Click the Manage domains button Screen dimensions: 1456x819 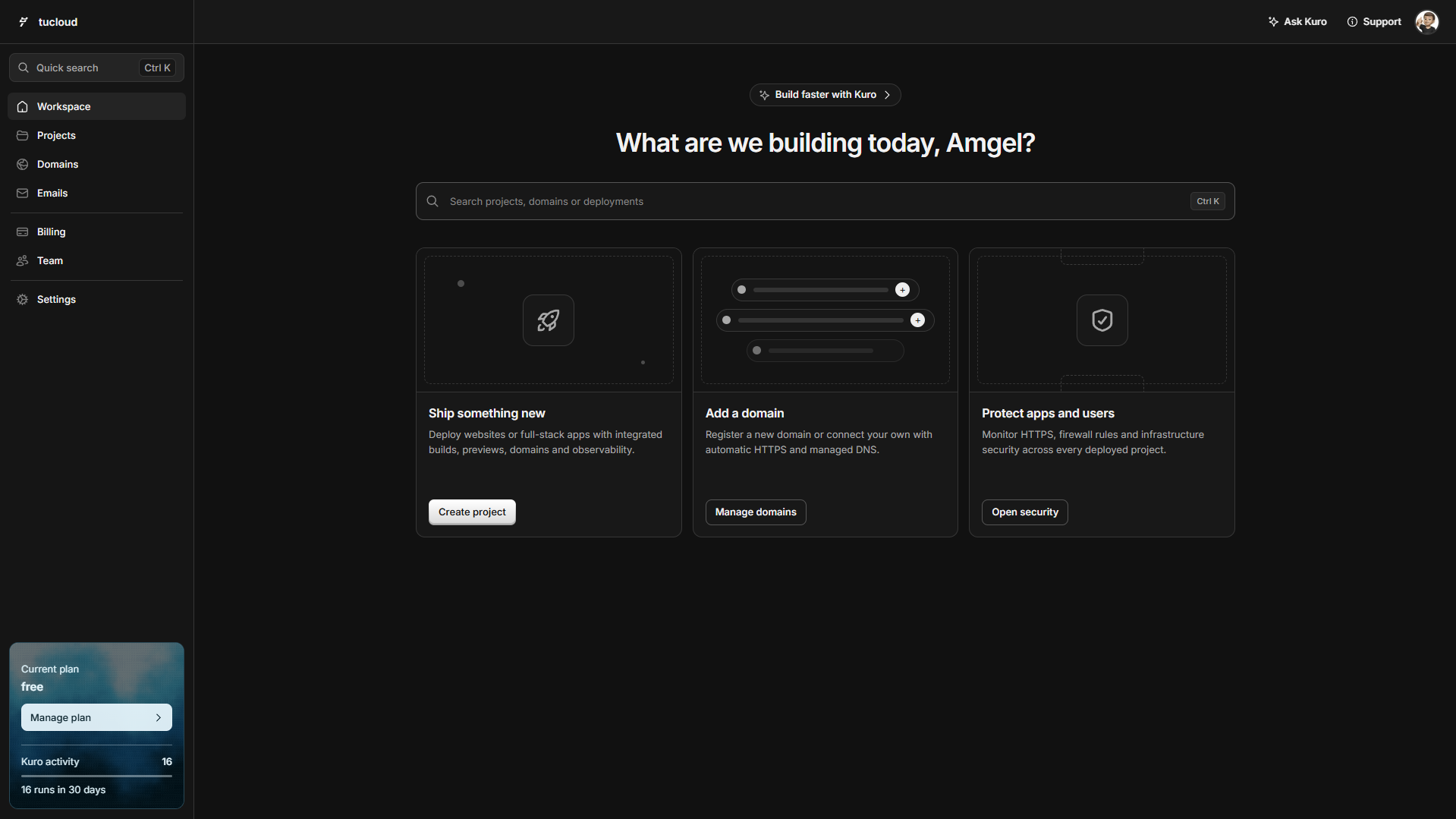pos(756,512)
